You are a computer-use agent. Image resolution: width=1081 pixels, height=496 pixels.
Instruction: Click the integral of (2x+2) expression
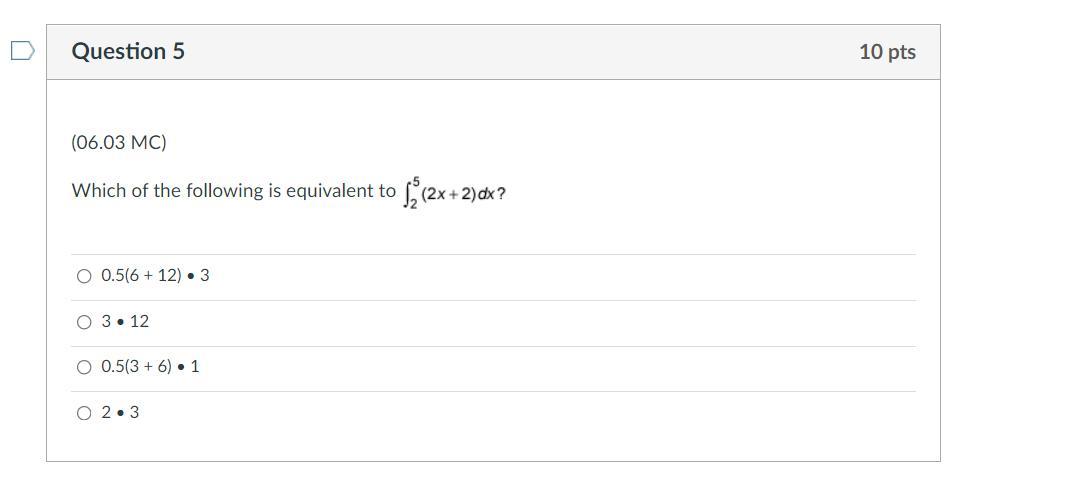(x=452, y=193)
